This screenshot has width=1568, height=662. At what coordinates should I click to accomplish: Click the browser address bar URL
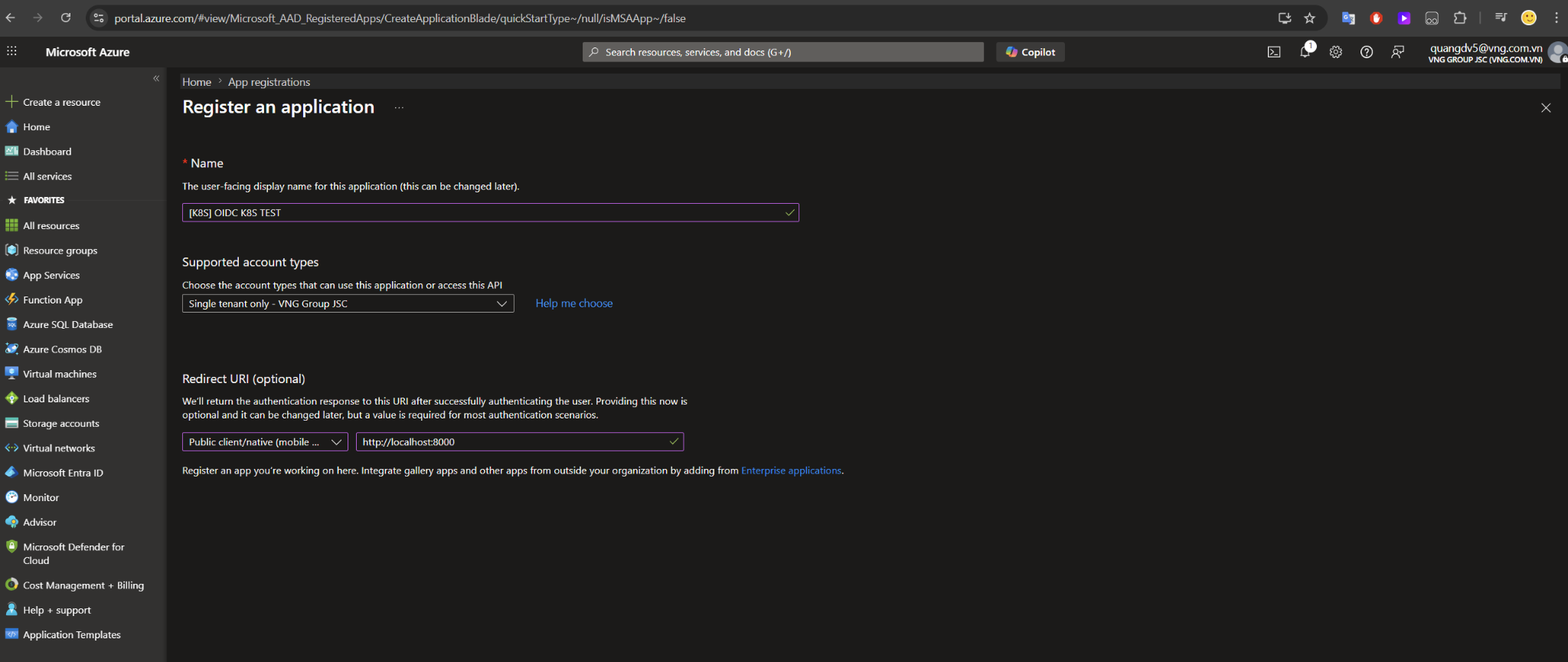(x=400, y=18)
